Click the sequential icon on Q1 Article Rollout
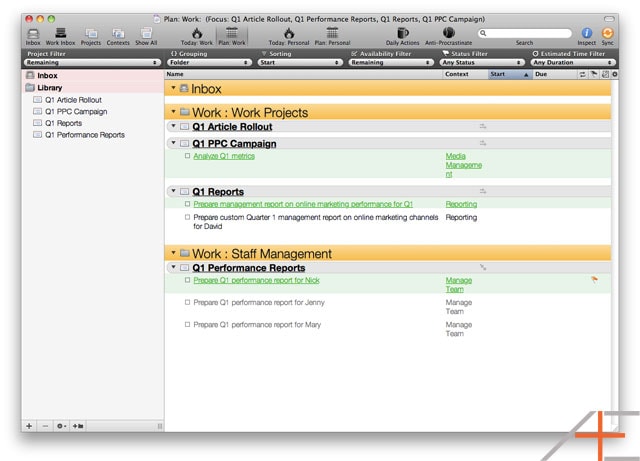 (x=483, y=127)
